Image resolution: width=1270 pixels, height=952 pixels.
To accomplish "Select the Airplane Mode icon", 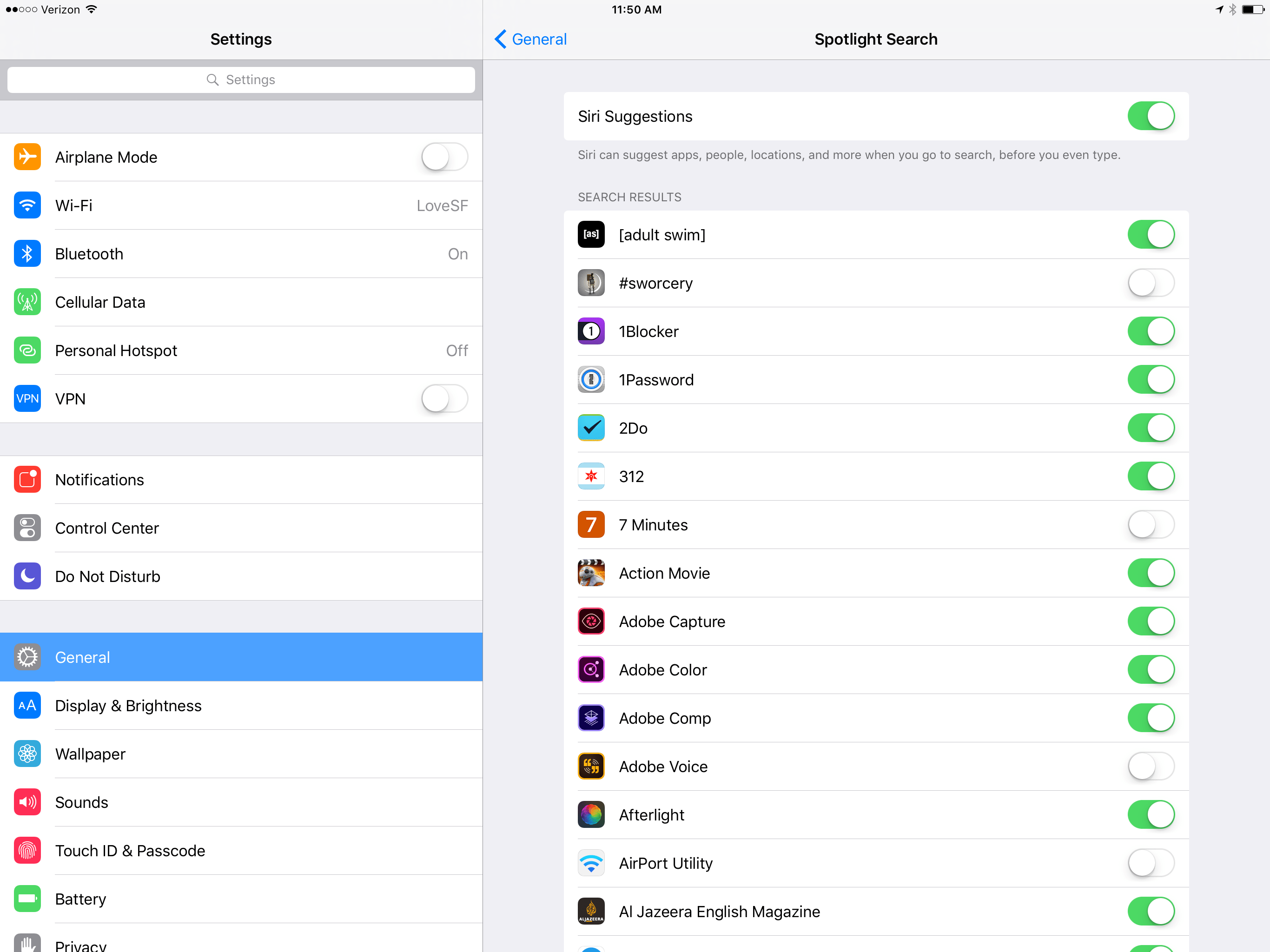I will pyautogui.click(x=27, y=157).
